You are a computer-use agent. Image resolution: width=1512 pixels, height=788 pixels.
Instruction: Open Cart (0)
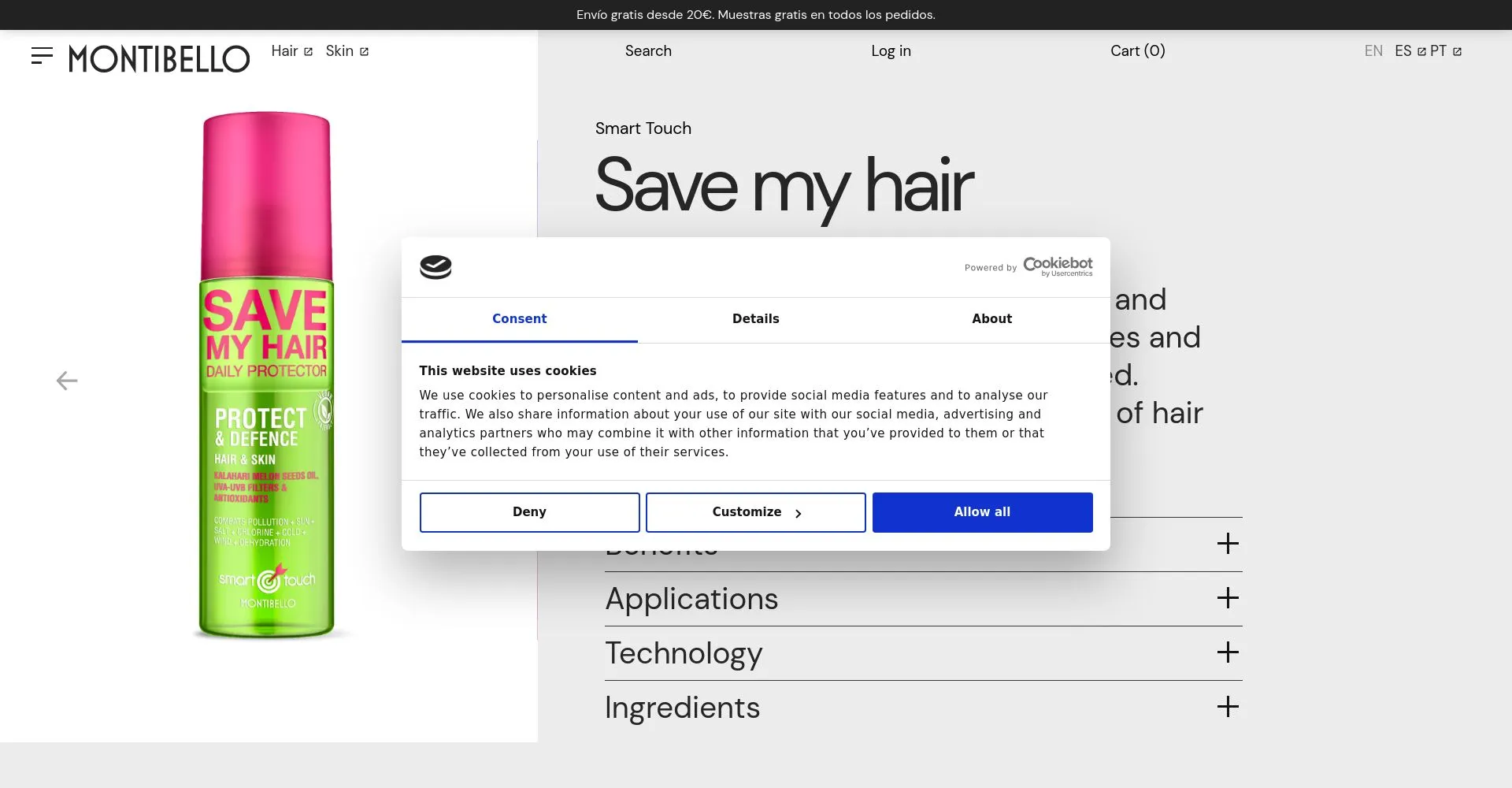tap(1137, 51)
